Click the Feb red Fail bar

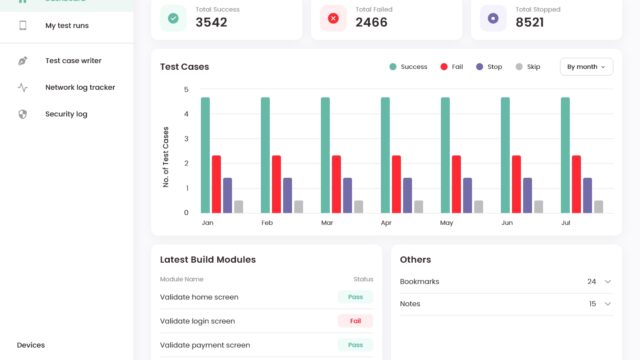pyautogui.click(x=276, y=184)
